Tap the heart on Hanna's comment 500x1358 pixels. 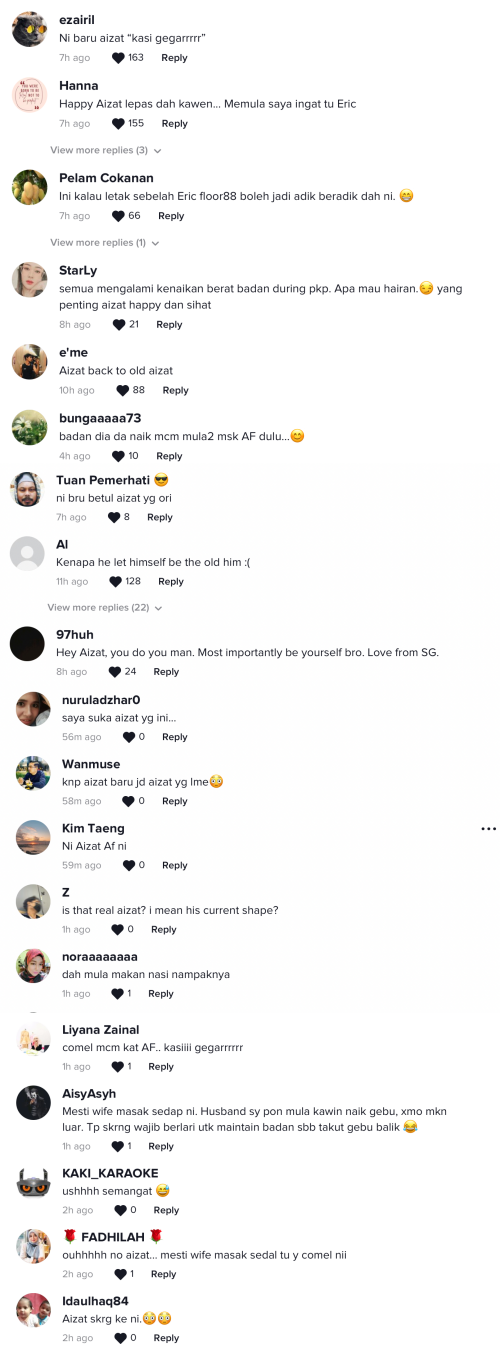coord(118,124)
